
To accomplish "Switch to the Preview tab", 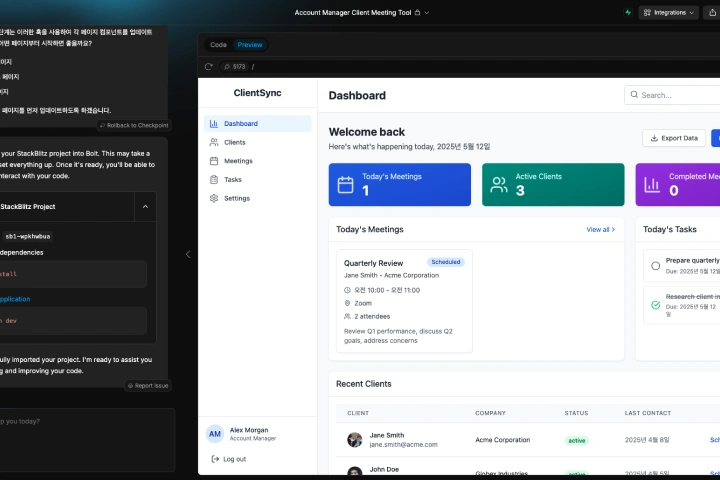I will click(250, 45).
